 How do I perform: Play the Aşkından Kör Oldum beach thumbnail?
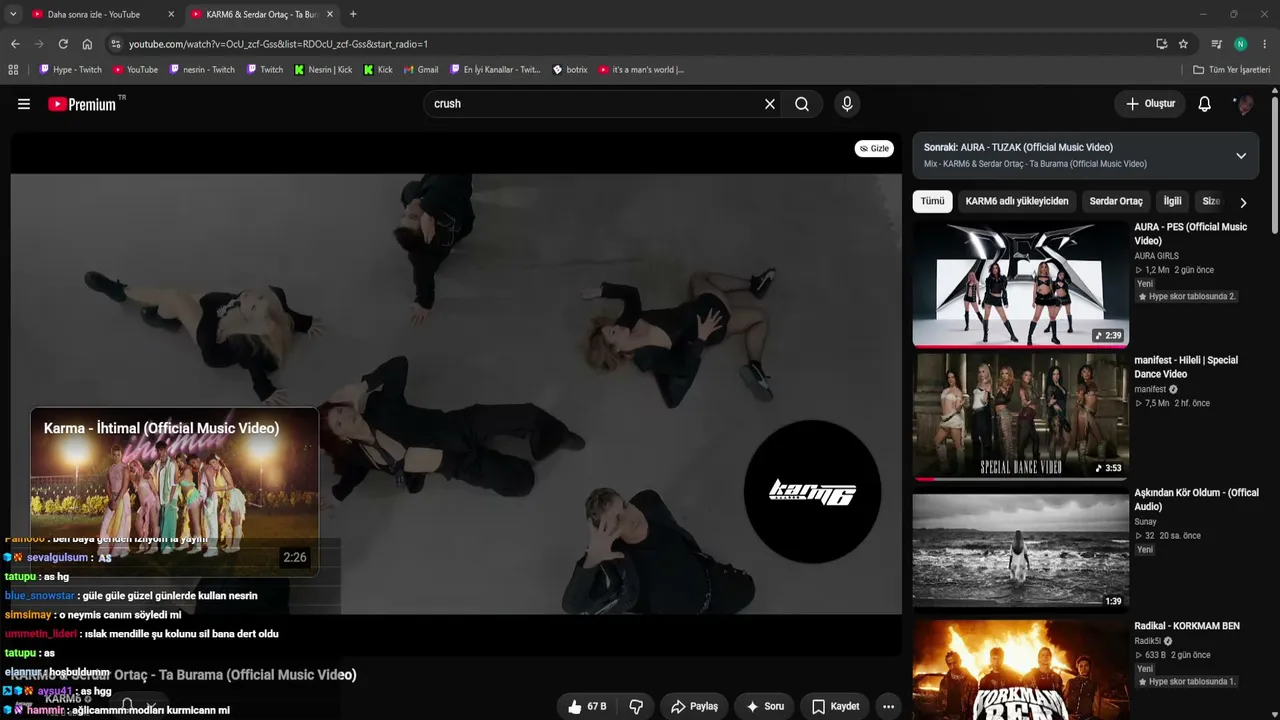[1020, 550]
